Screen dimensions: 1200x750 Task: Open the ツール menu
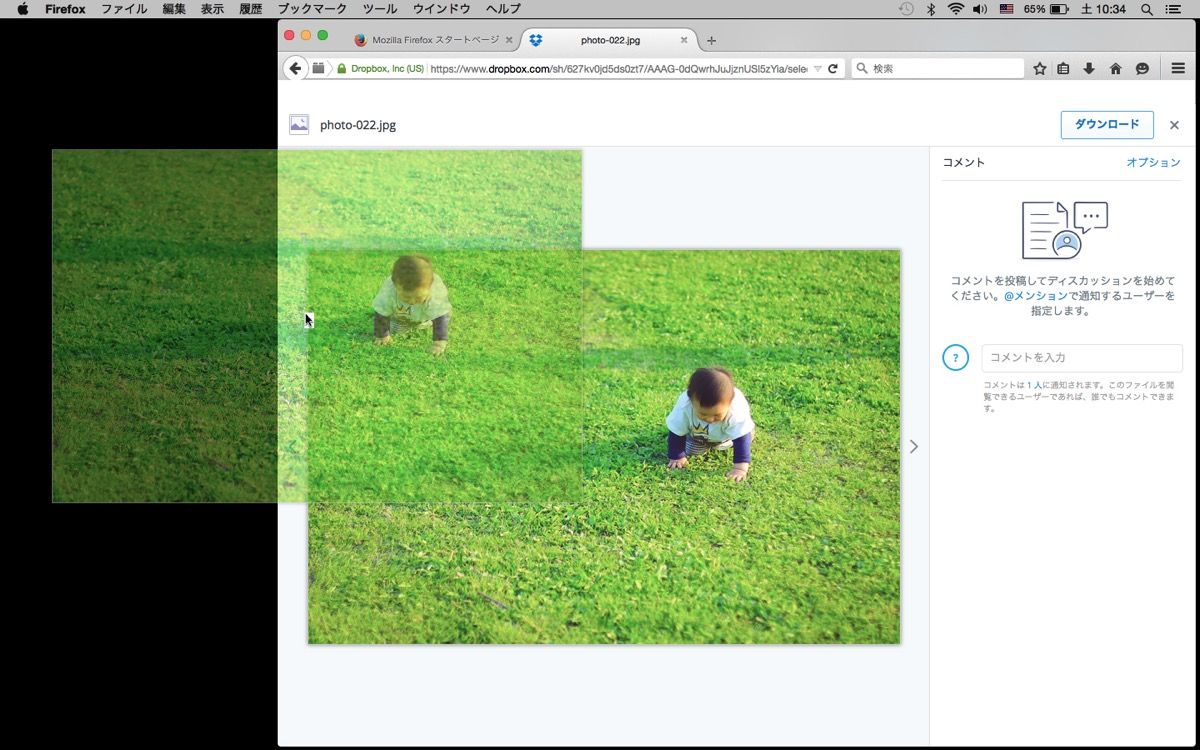coord(380,9)
